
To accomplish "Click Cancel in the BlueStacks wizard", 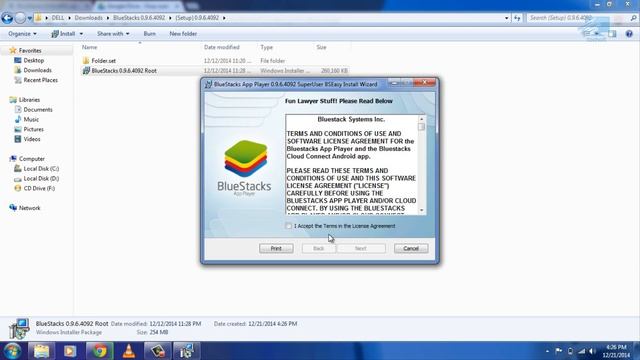I will tap(411, 249).
